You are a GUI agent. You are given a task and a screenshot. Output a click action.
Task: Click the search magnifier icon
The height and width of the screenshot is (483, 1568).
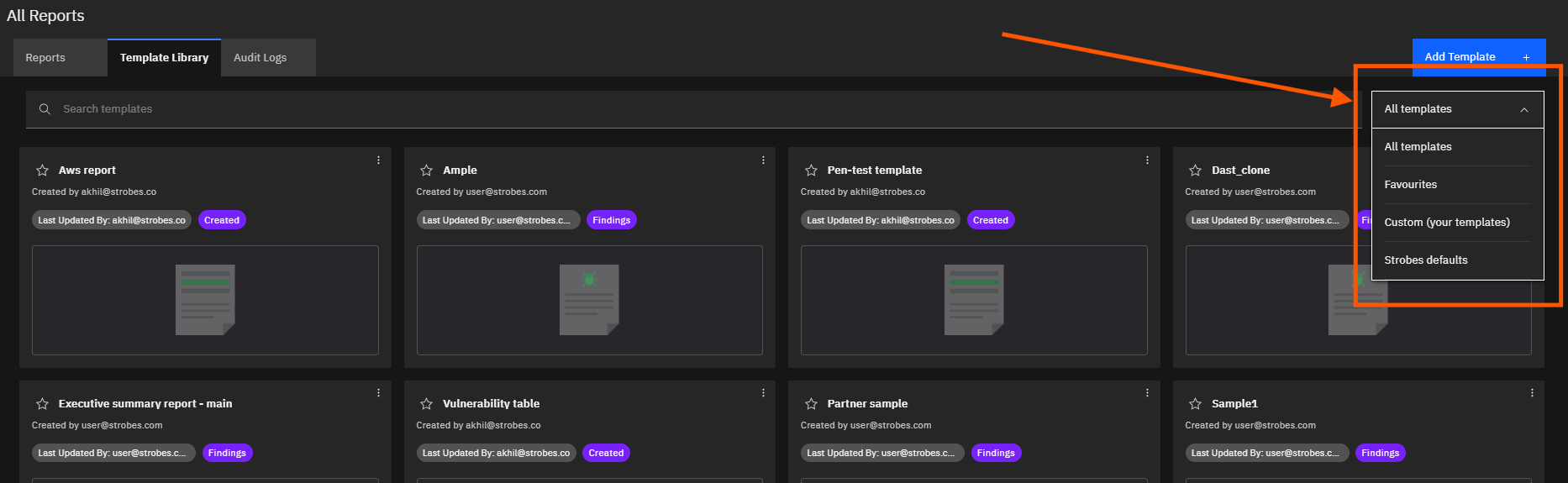45,109
